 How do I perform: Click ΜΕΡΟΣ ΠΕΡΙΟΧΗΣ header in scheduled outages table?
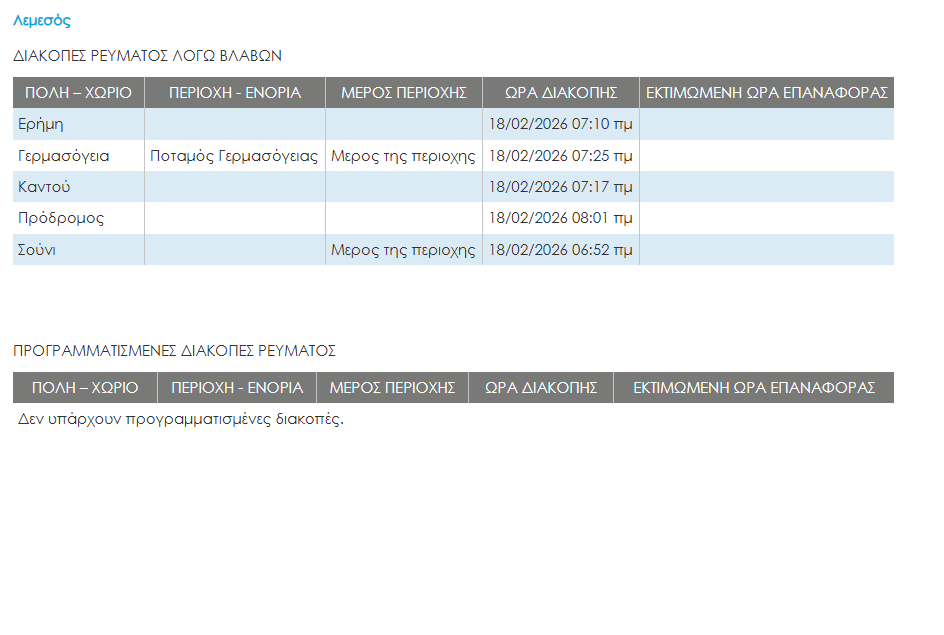tap(392, 388)
